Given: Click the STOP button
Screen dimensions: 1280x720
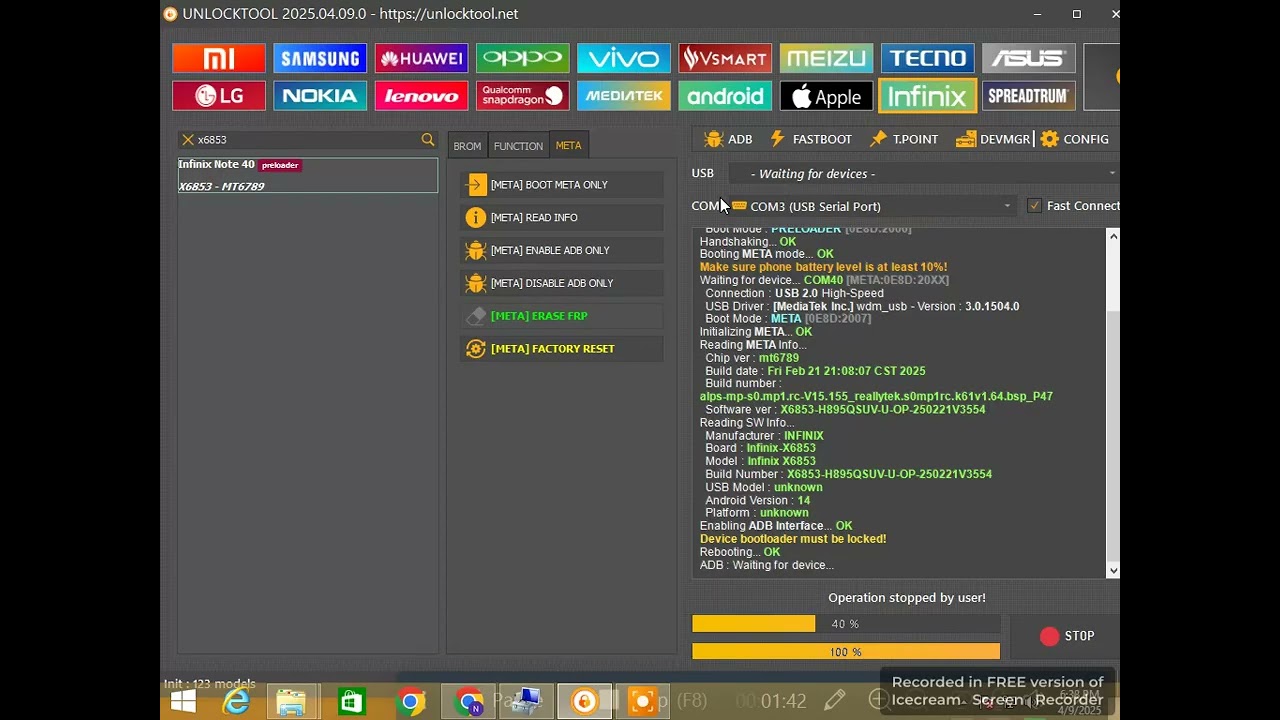Looking at the screenshot, I should coord(1066,636).
